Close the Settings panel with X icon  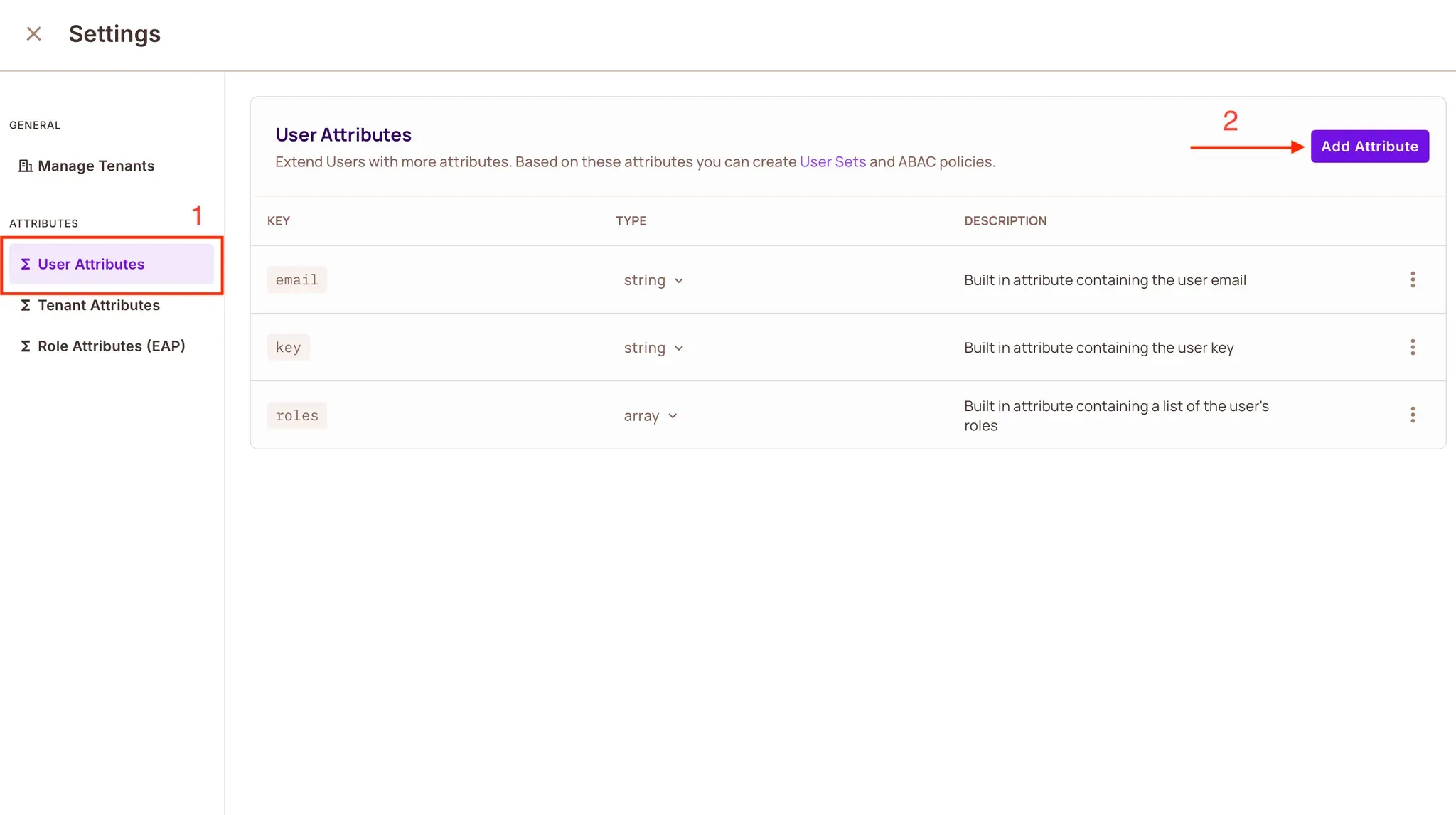pyautogui.click(x=33, y=33)
